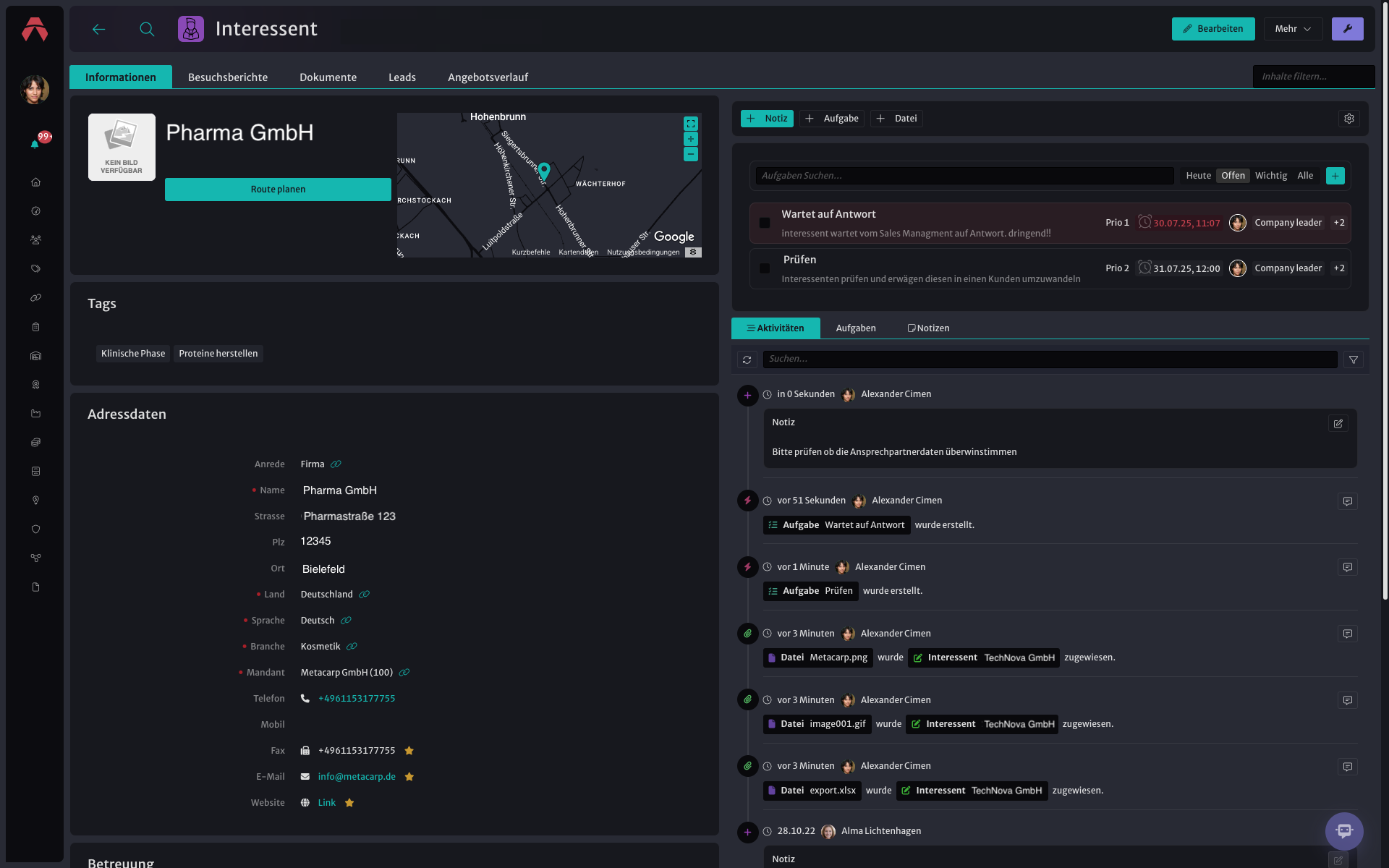
Task: Zoom out on the map
Action: [691, 154]
